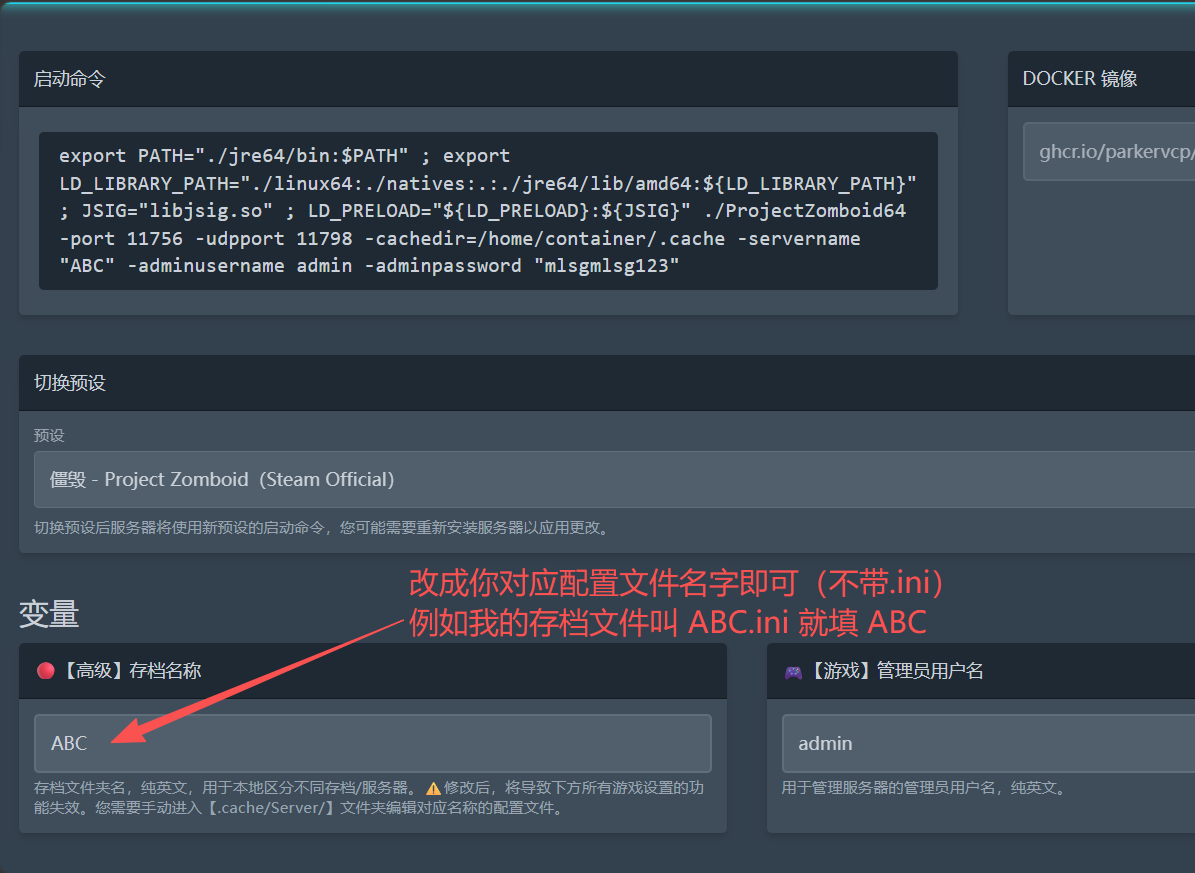Click the 切换预设 panel heading
1195x873 pixels.
pos(69,383)
